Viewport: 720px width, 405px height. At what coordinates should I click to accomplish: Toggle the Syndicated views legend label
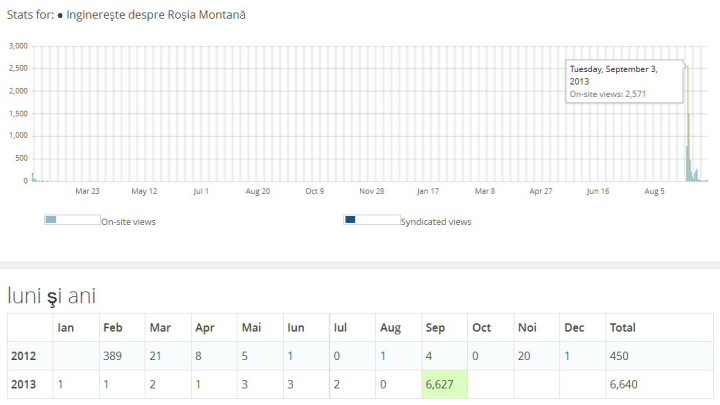[435, 222]
